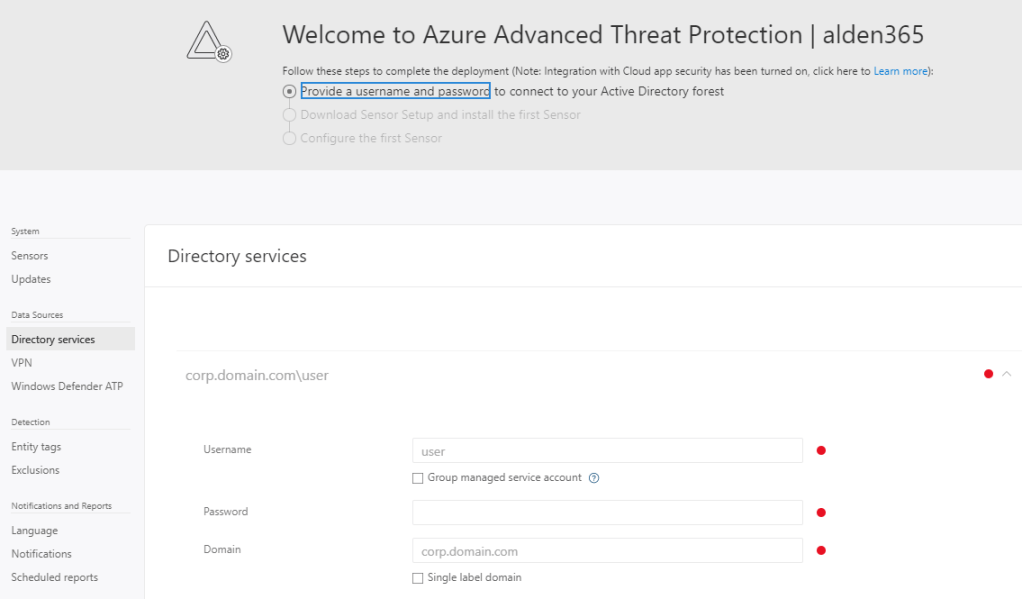Open Entity tags under Detection
This screenshot has width=1022, height=599.
tap(36, 447)
